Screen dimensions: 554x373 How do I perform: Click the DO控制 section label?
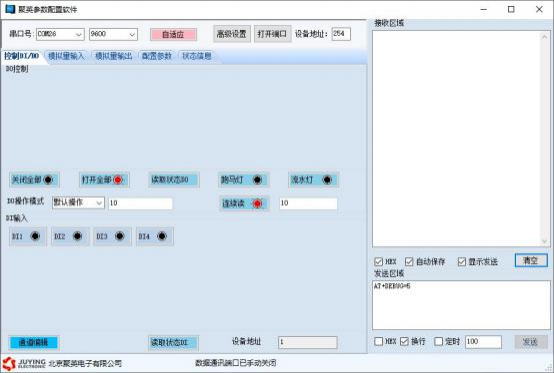pyautogui.click(x=17, y=69)
